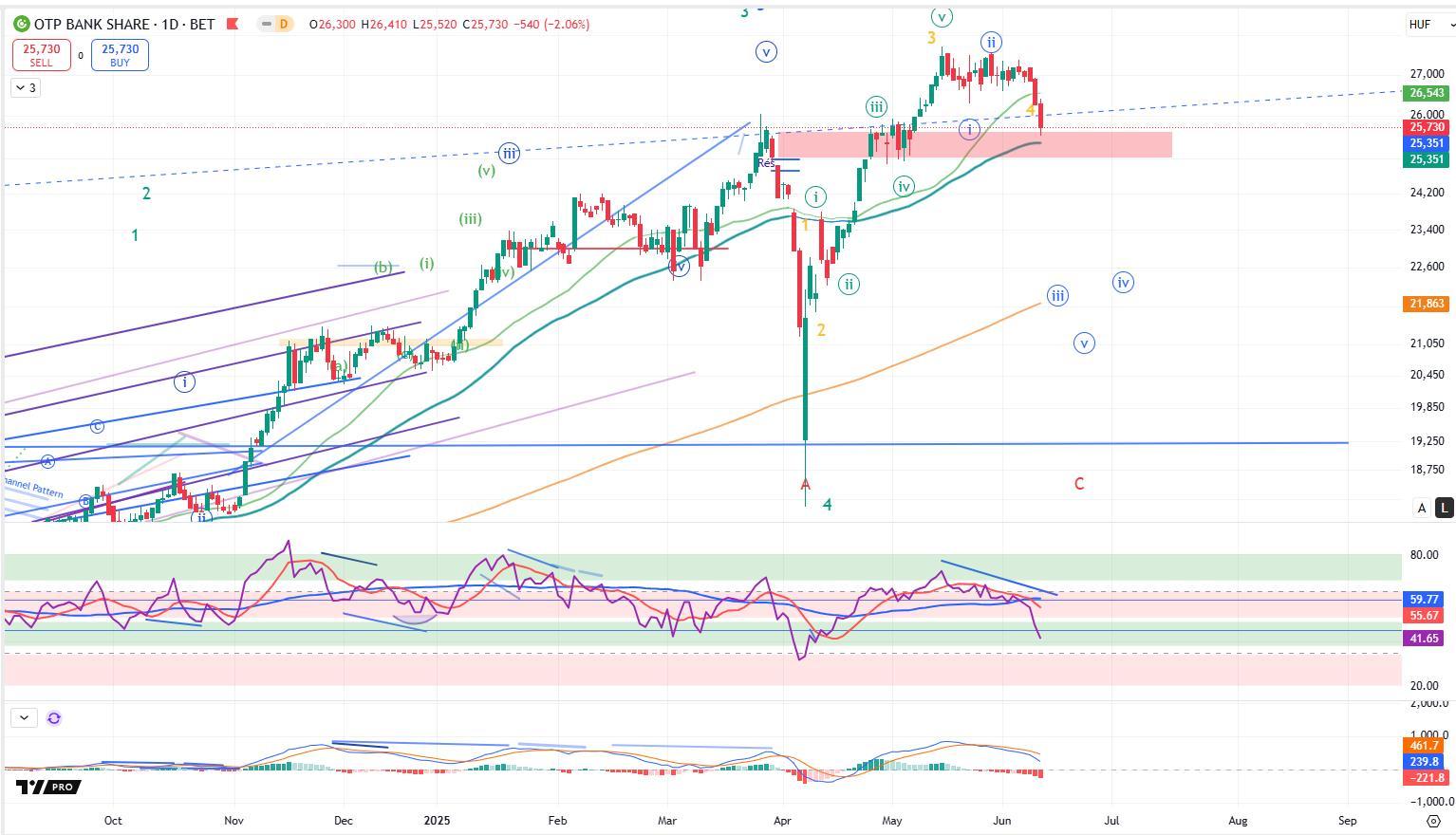Select the teal 4 wave label

point(828,505)
